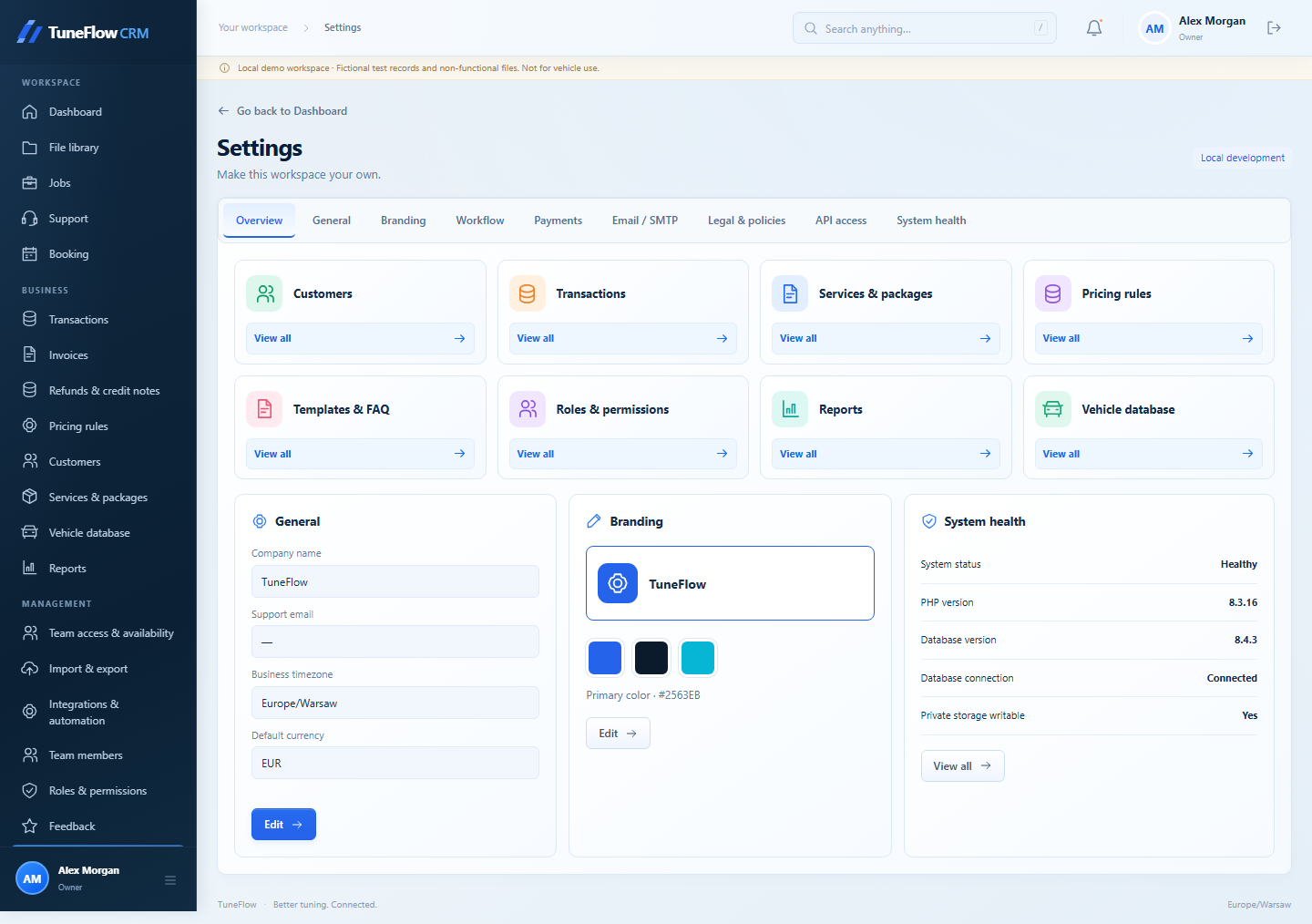Screen dimensions: 1312x924
Task: Click the AM avatar in top header
Action: [1154, 28]
